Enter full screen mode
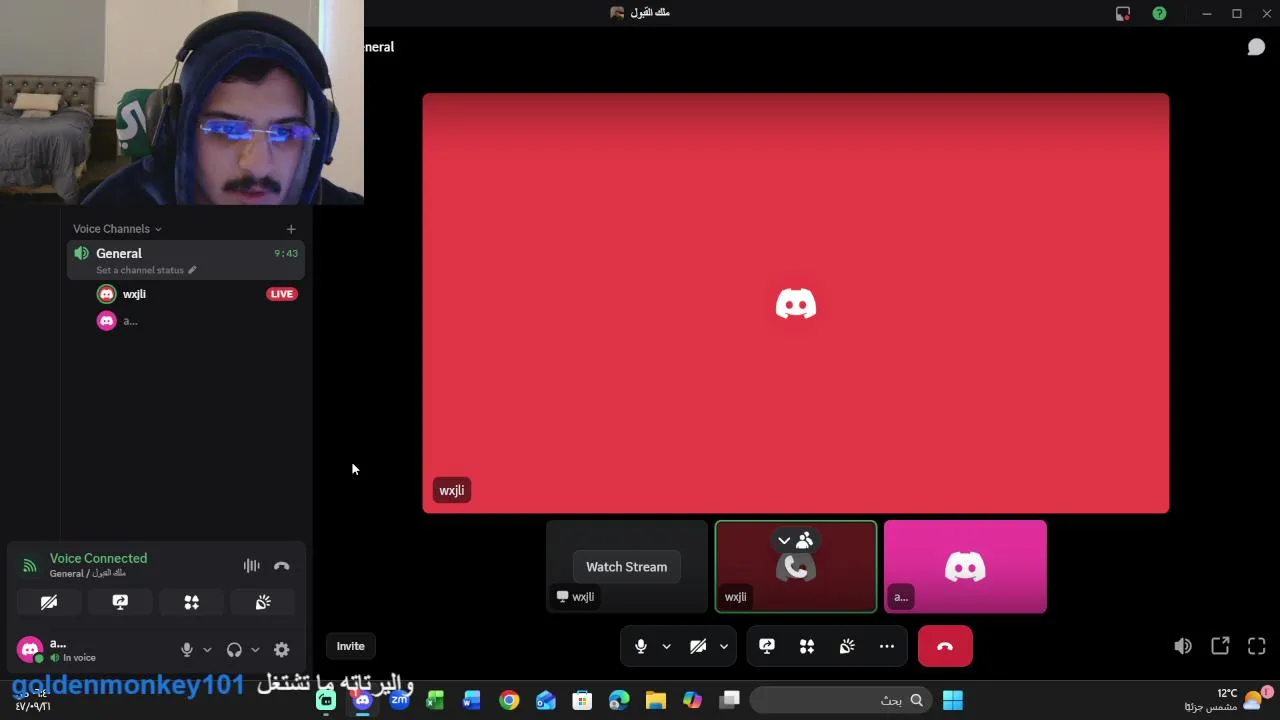Screen dimensions: 1280x720 pos(1257,646)
